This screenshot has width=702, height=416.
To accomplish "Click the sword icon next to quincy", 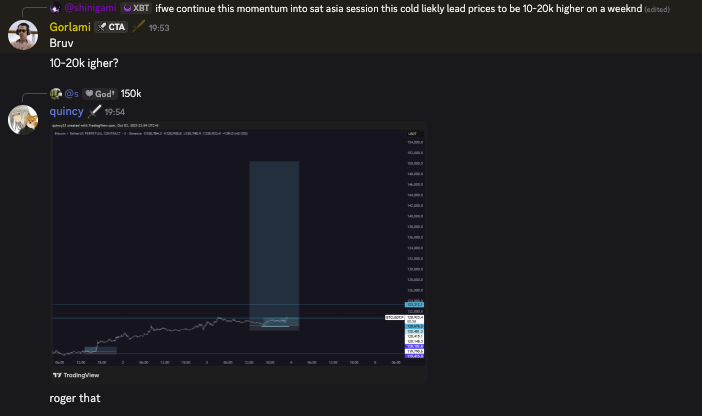I will pos(94,111).
